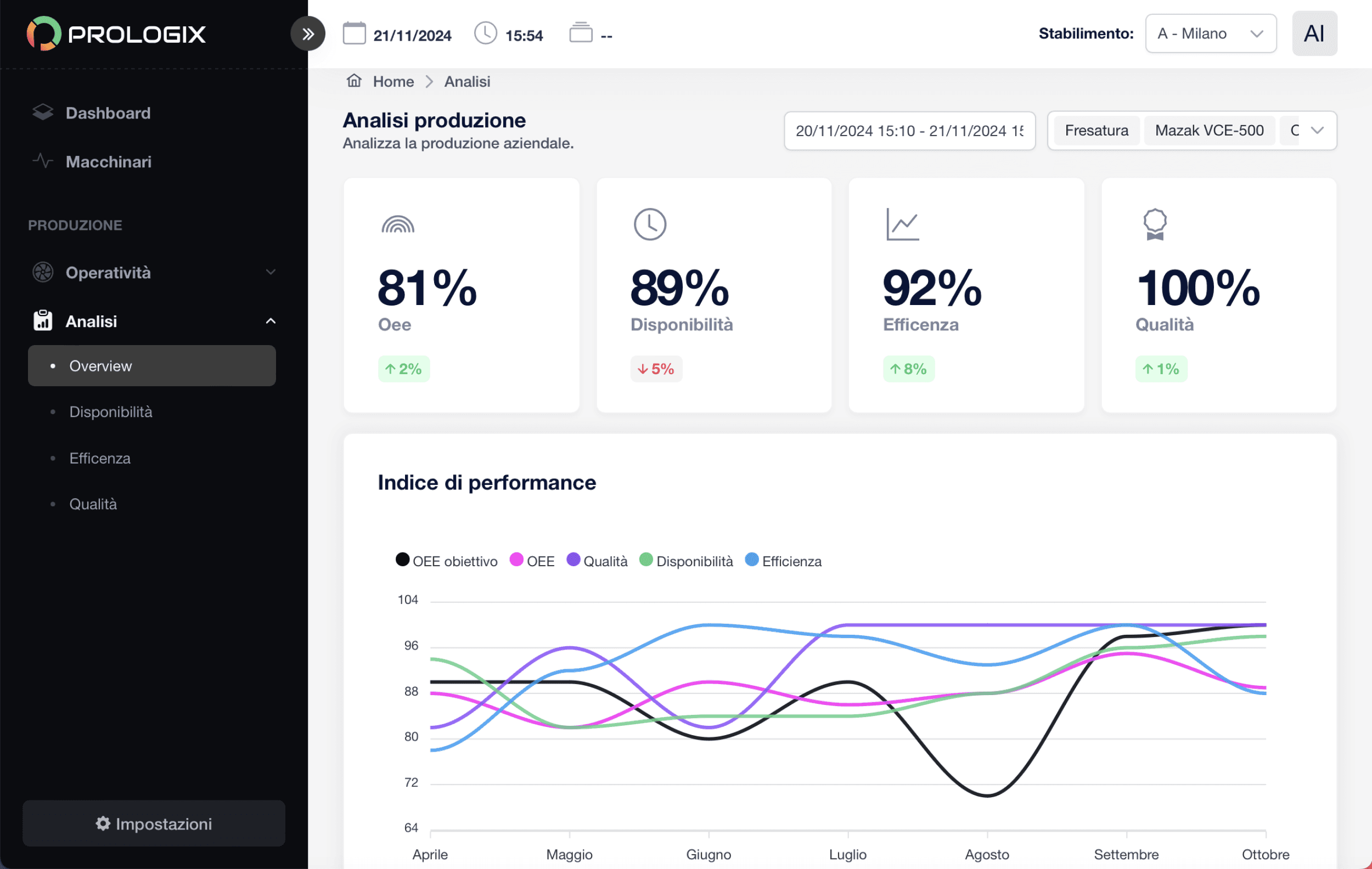Click the Impostazioni gear icon
This screenshot has width=1372, height=869.
tap(103, 823)
